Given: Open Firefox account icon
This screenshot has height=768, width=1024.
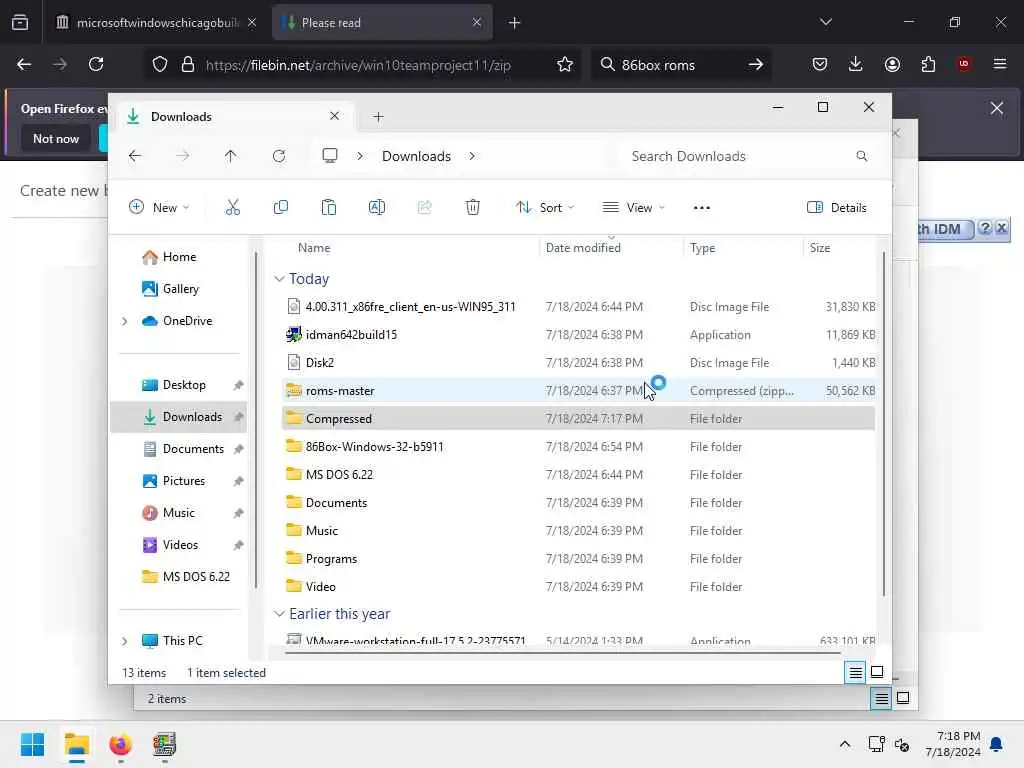Looking at the screenshot, I should (892, 64).
